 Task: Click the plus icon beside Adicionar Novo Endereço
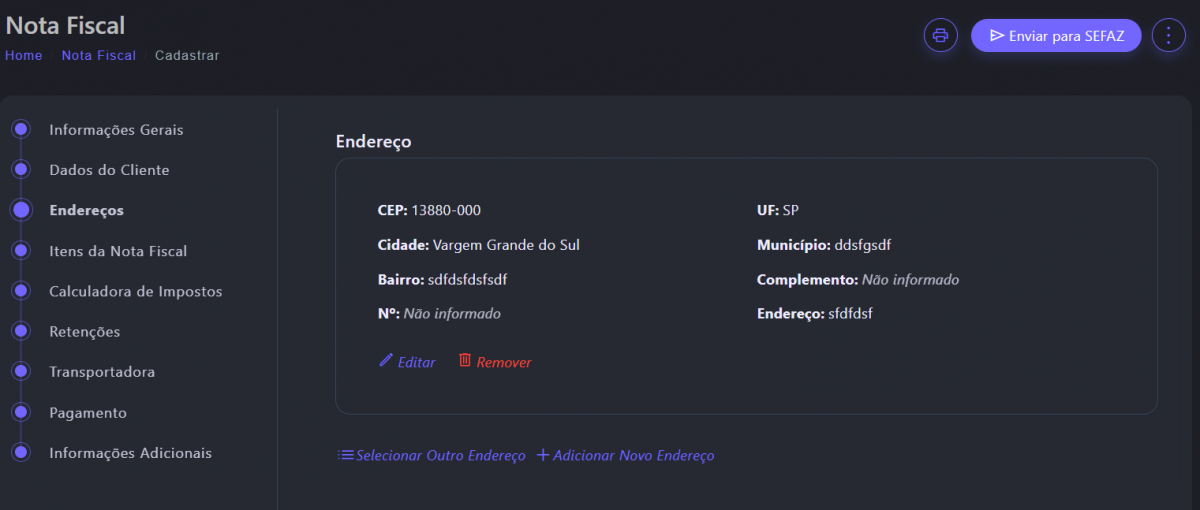click(x=543, y=455)
